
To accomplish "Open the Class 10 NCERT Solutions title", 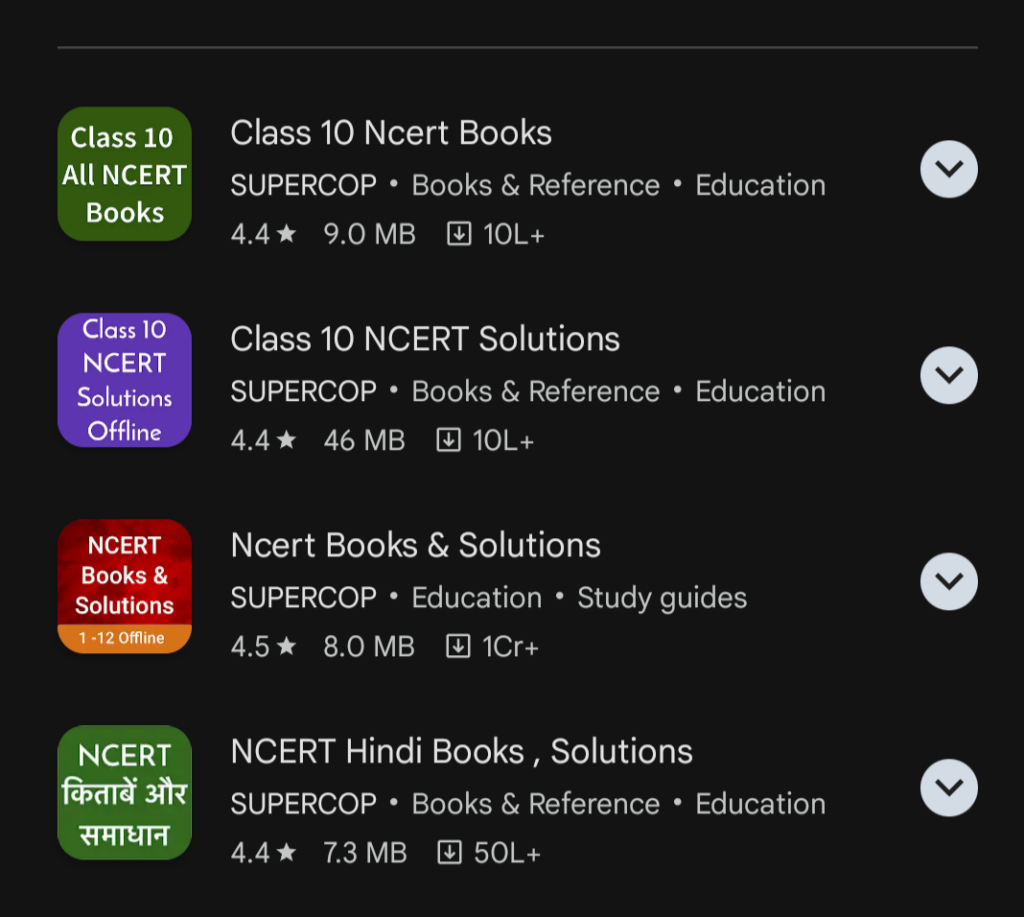I will [x=425, y=339].
